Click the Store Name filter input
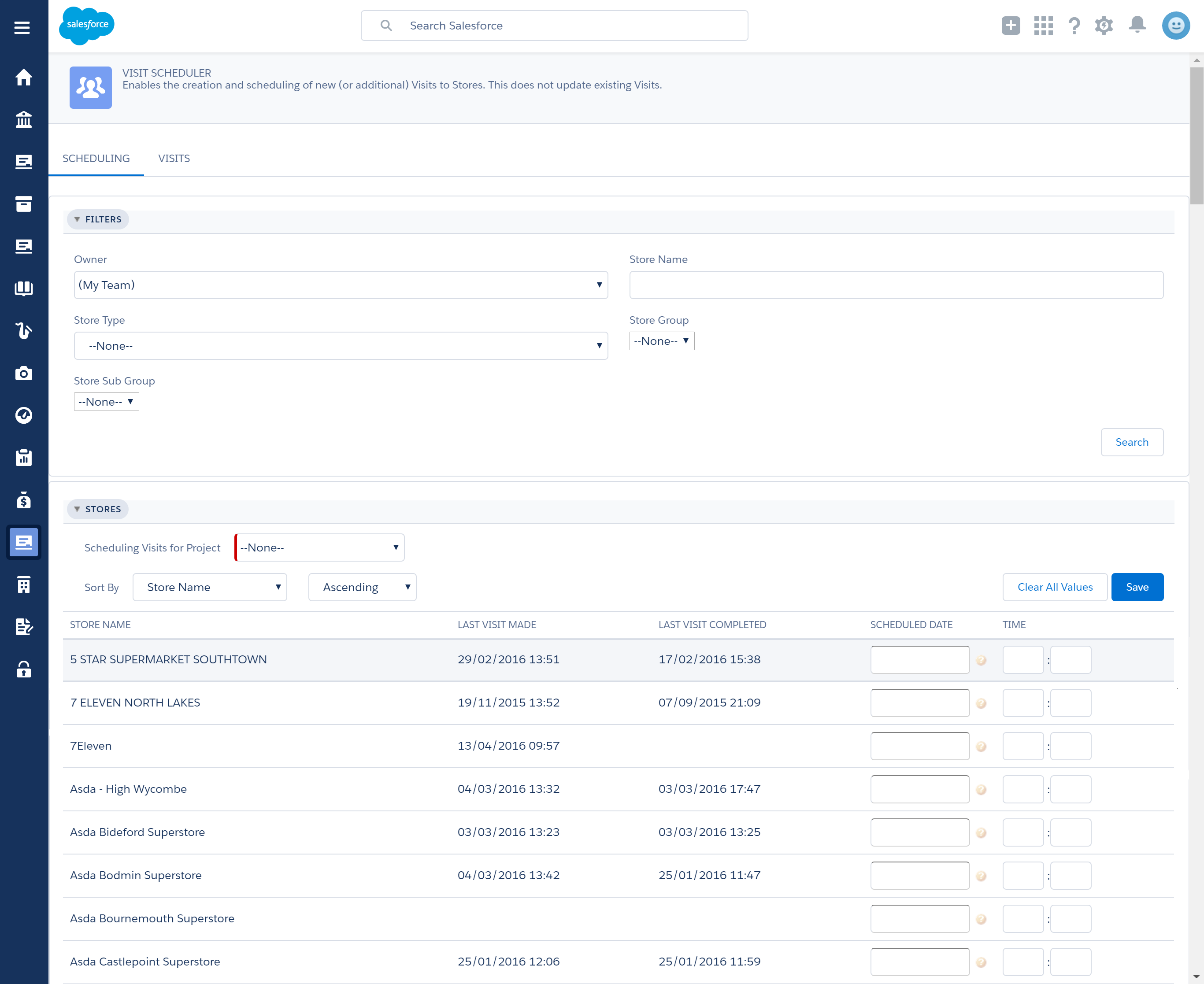 click(x=896, y=285)
